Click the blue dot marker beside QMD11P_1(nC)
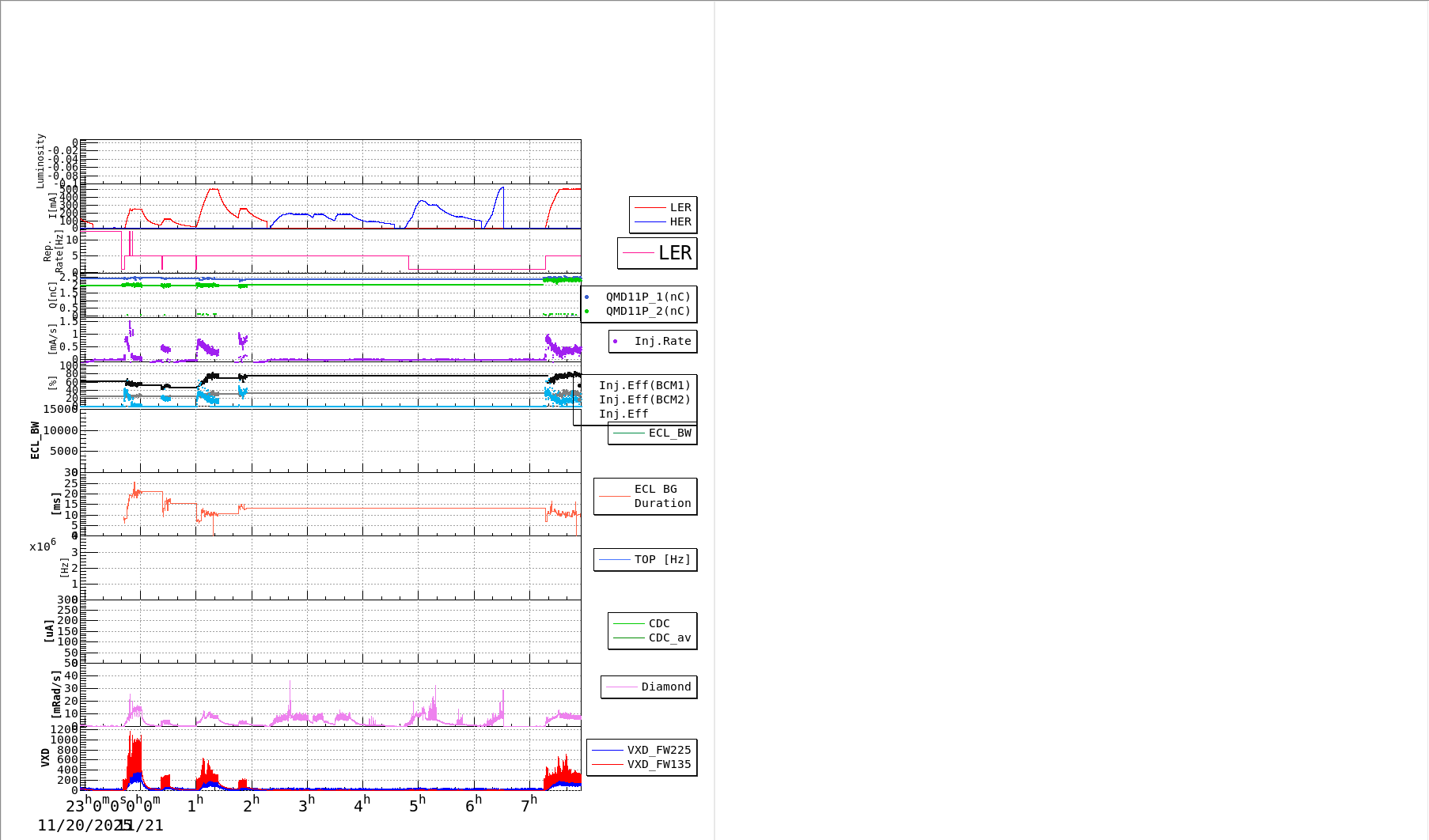1429x840 pixels. 586,297
